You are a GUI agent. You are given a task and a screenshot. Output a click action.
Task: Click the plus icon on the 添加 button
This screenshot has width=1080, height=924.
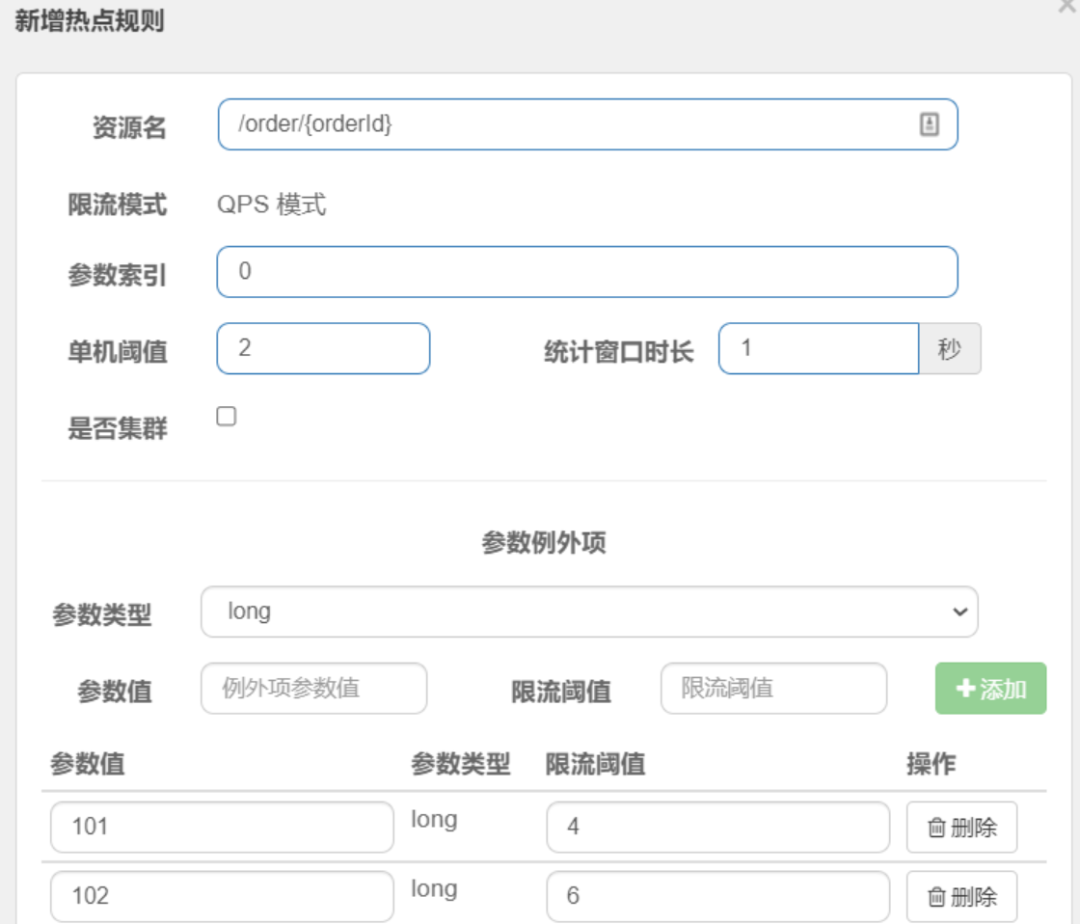(966, 689)
